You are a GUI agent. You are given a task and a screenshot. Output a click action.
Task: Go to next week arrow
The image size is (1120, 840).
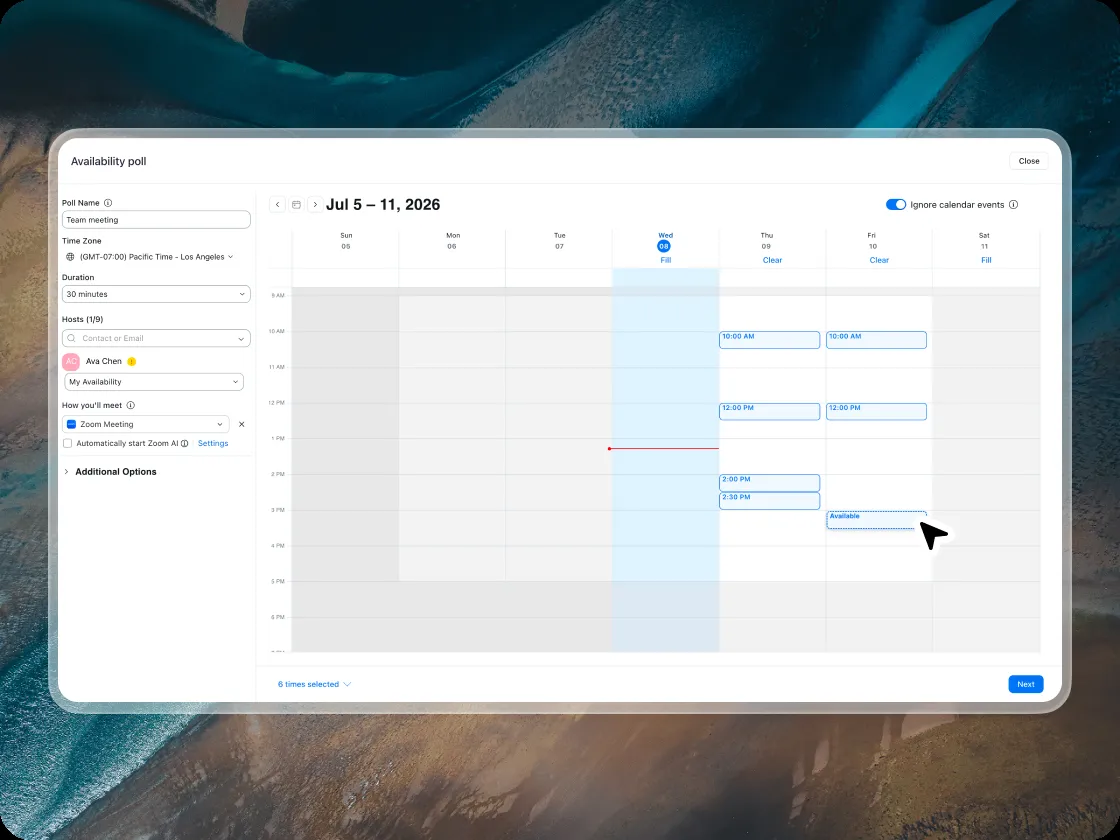315,204
